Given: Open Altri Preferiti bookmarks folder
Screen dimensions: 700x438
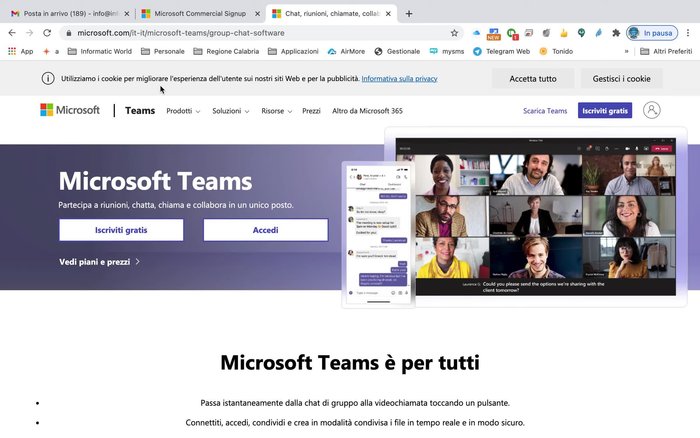Looking at the screenshot, I should tap(666, 51).
